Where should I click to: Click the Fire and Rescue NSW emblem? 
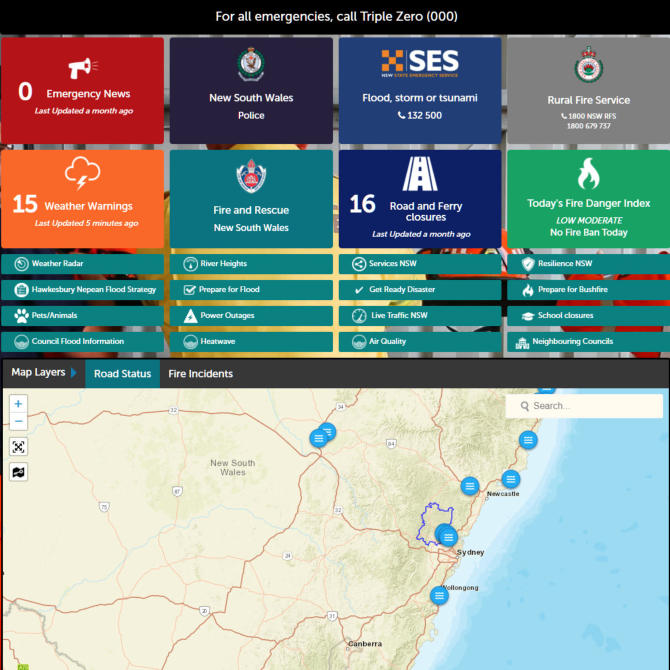[x=251, y=176]
